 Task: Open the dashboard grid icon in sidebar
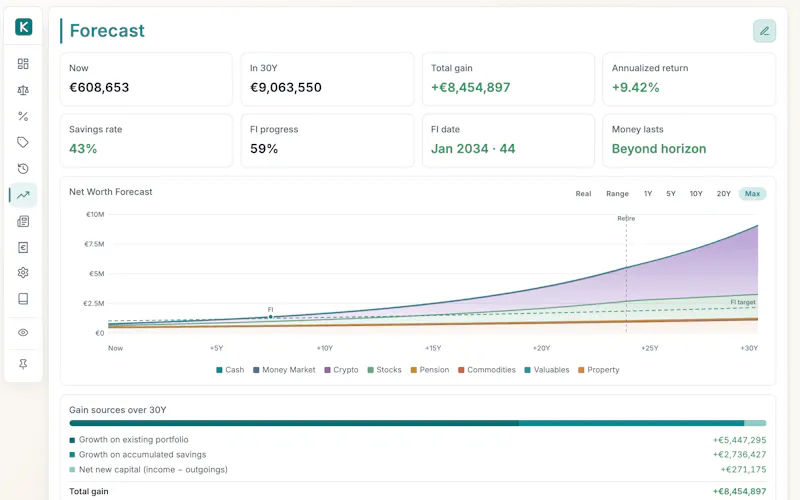click(23, 64)
